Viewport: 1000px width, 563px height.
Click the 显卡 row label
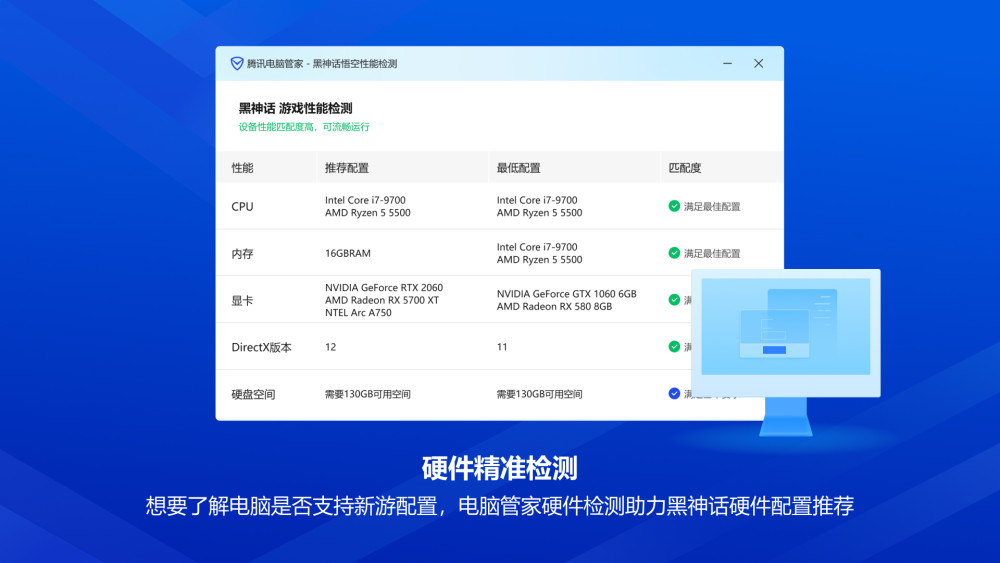click(242, 300)
